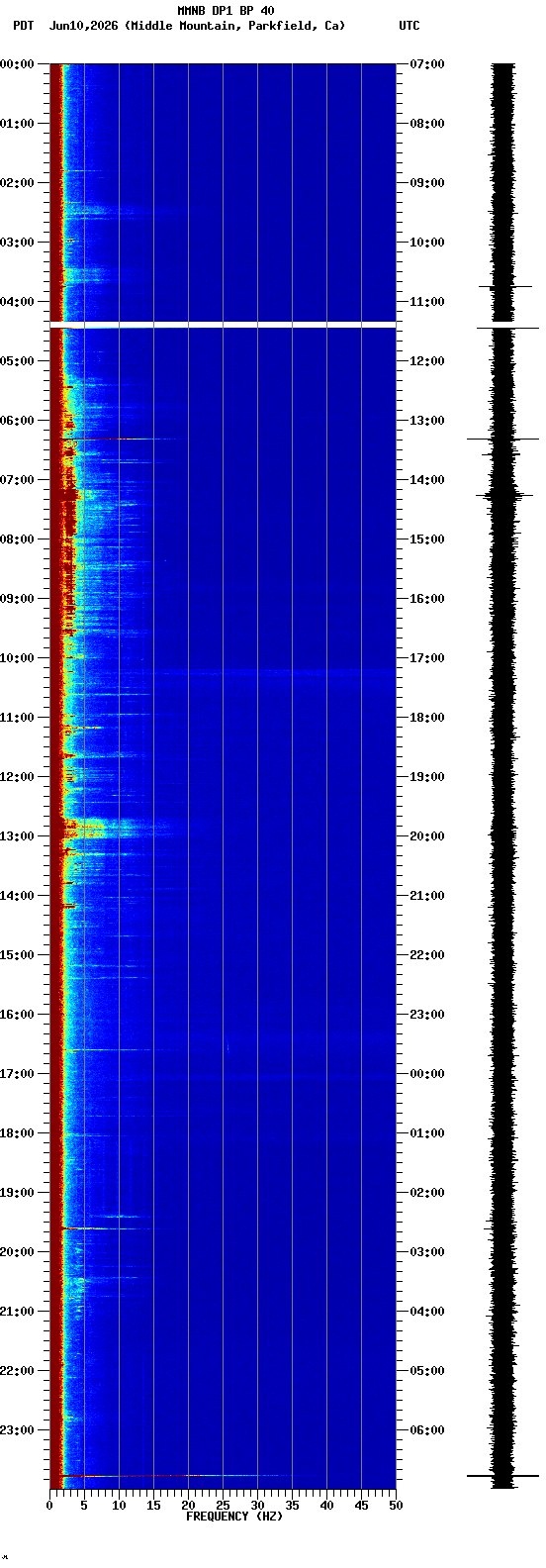Click the "20" frequency axis label

coord(188,1506)
